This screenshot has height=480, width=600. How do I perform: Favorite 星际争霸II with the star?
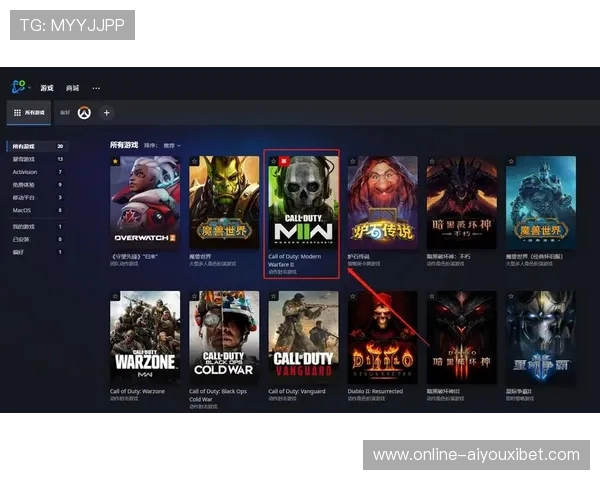click(x=511, y=296)
